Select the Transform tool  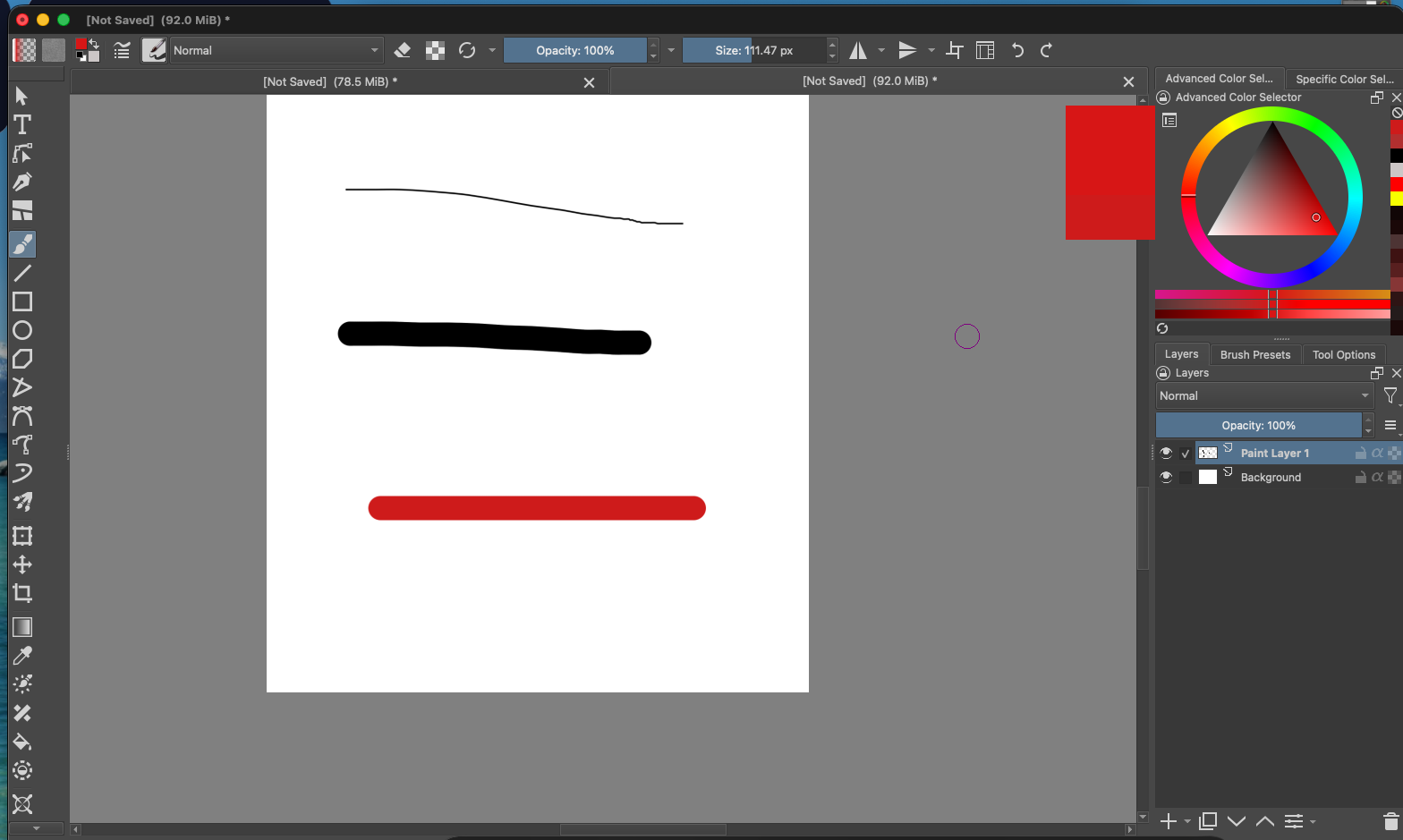tap(22, 536)
